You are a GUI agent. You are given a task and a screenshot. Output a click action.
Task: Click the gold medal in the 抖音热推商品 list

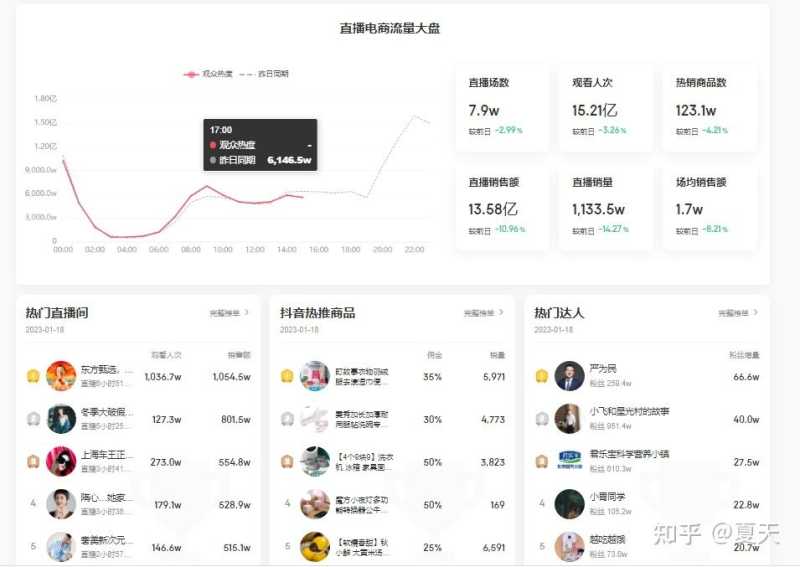coord(287,377)
